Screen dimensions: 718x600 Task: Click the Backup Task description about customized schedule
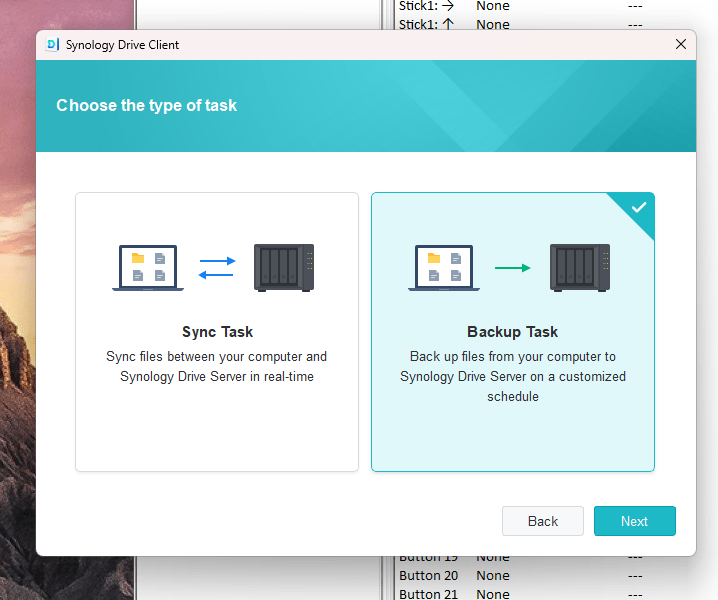[512, 376]
